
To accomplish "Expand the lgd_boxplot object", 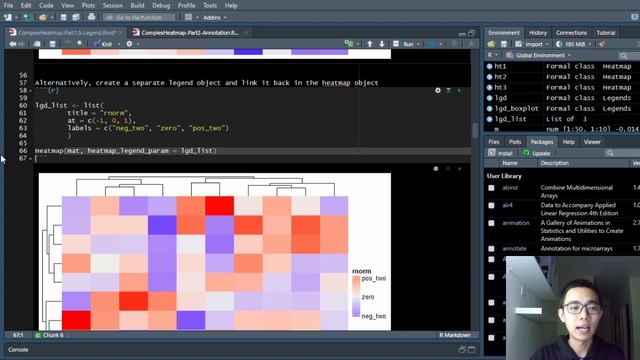I will (x=489, y=109).
